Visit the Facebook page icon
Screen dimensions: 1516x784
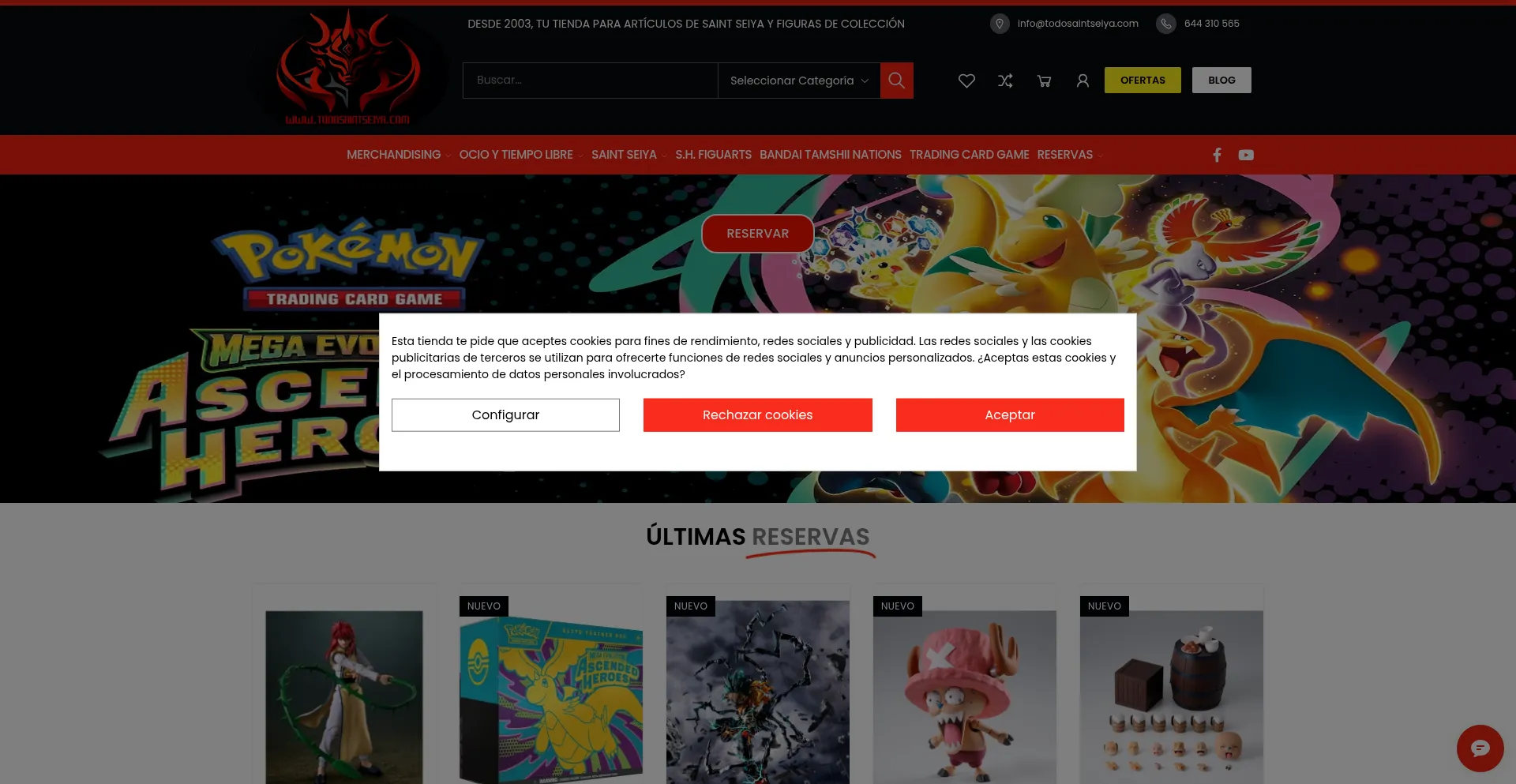[x=1217, y=155]
